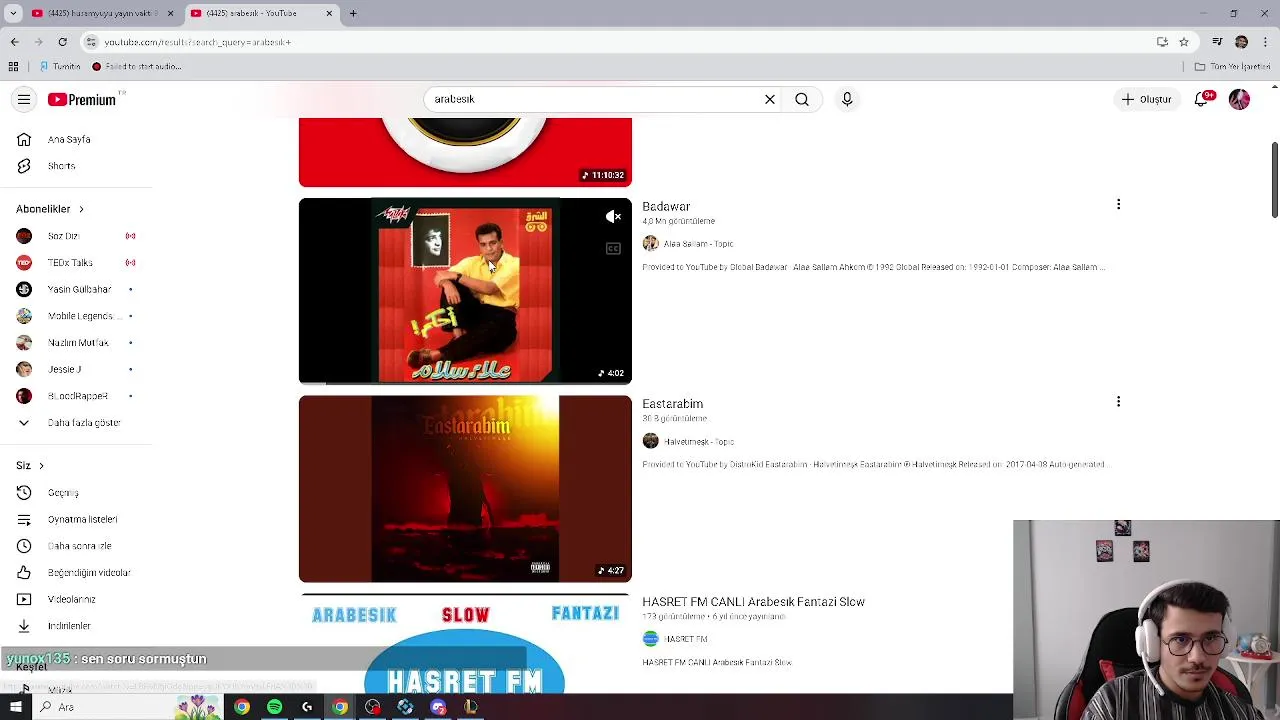Reload the page
This screenshot has height=720, width=1280.
[62, 42]
